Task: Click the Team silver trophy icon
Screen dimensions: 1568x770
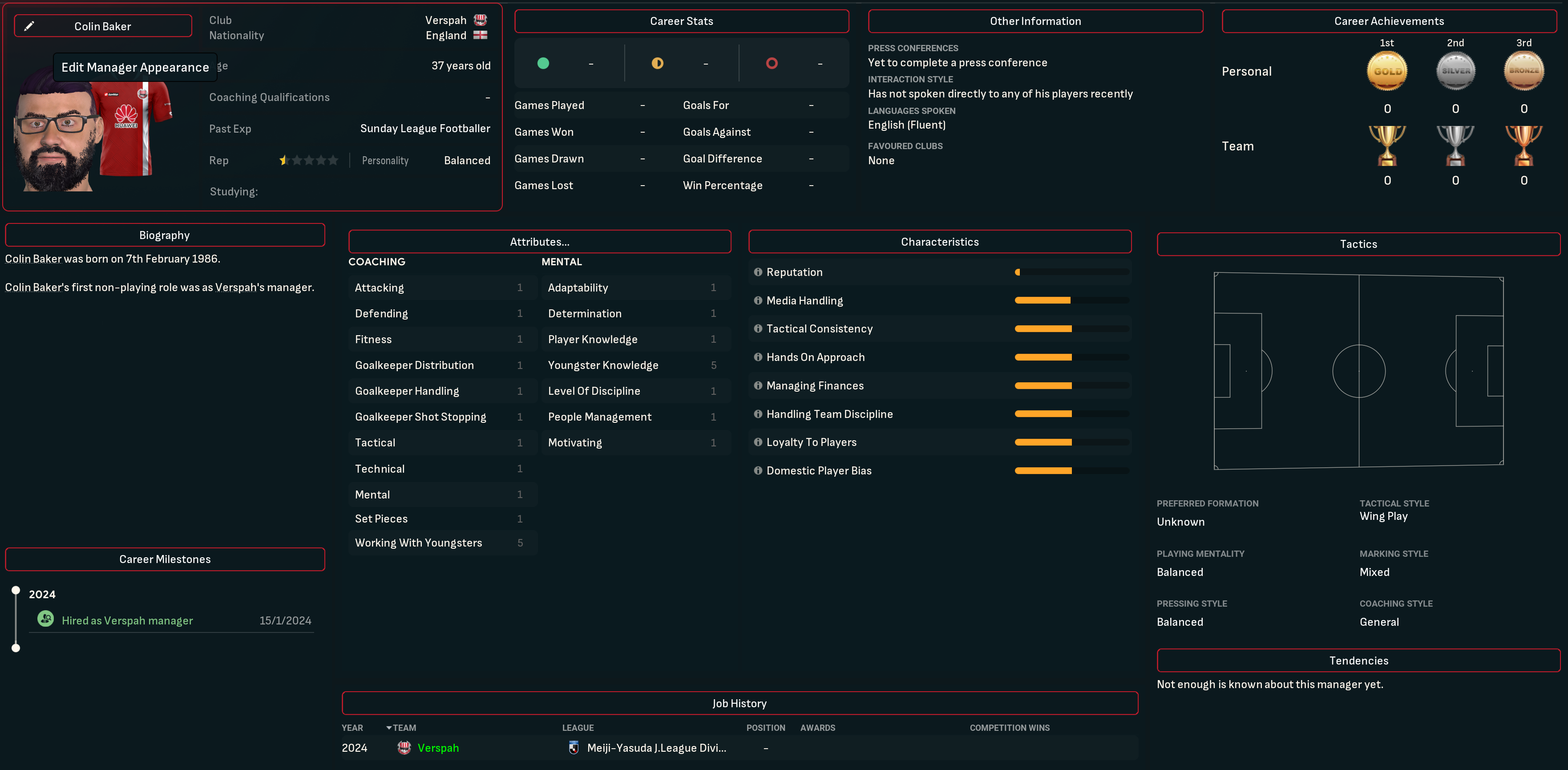Action: point(1455,146)
